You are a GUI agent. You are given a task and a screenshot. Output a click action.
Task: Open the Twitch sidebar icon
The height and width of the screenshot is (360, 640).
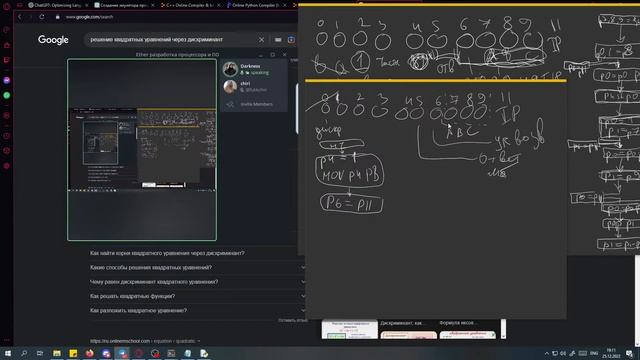click(x=7, y=60)
